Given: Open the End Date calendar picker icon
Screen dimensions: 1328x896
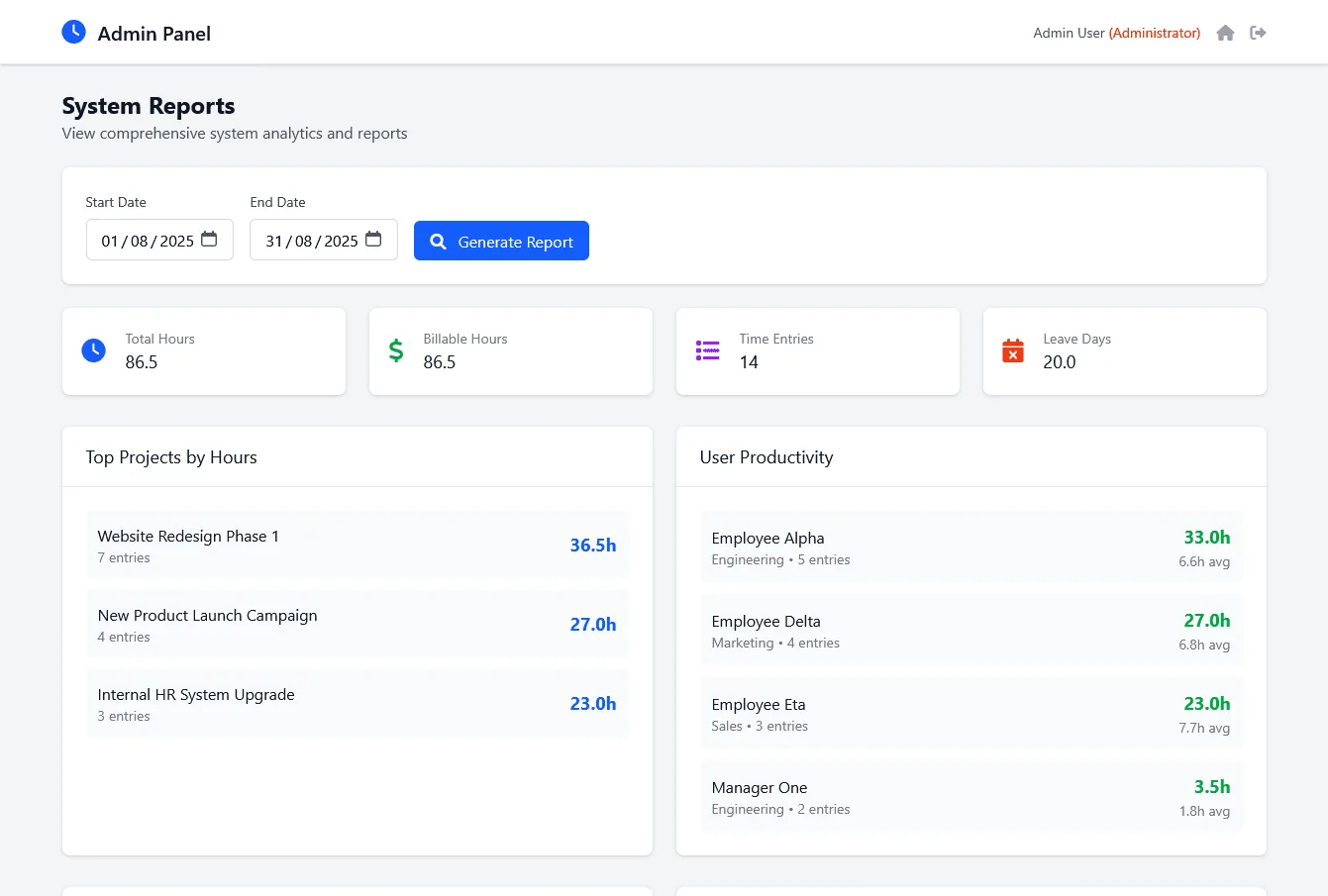Looking at the screenshot, I should [373, 240].
